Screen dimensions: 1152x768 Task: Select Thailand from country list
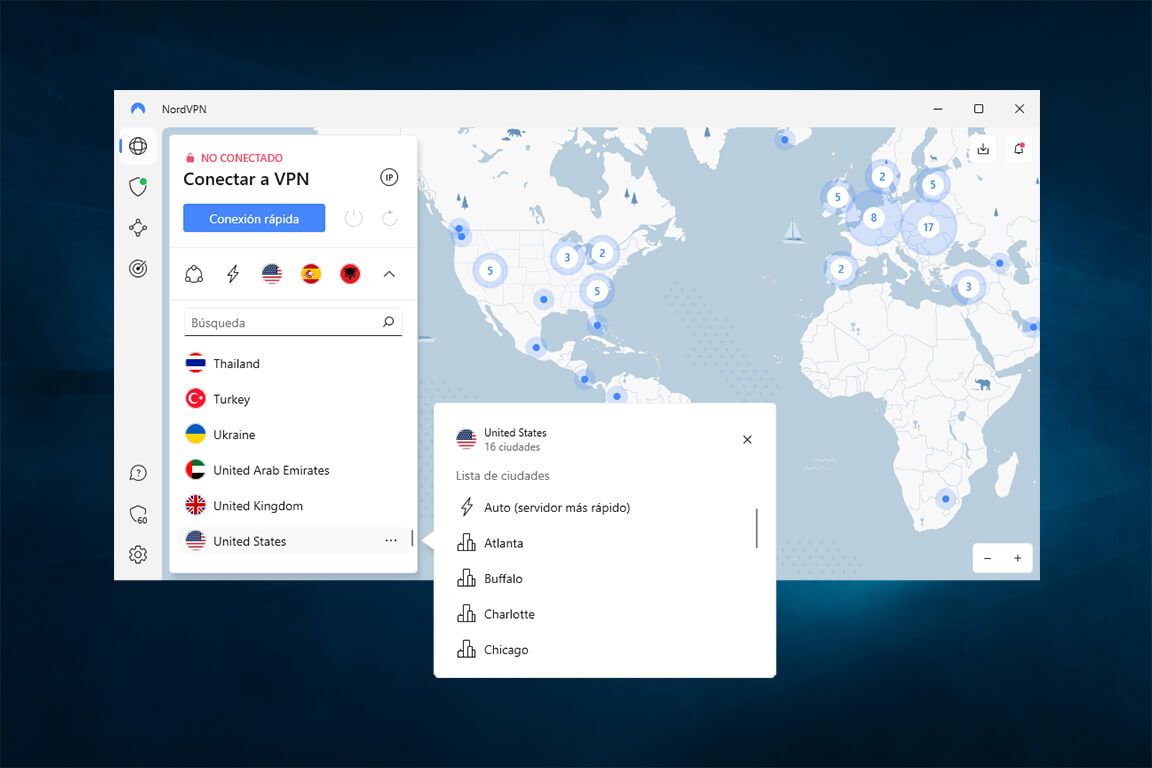click(x=293, y=363)
